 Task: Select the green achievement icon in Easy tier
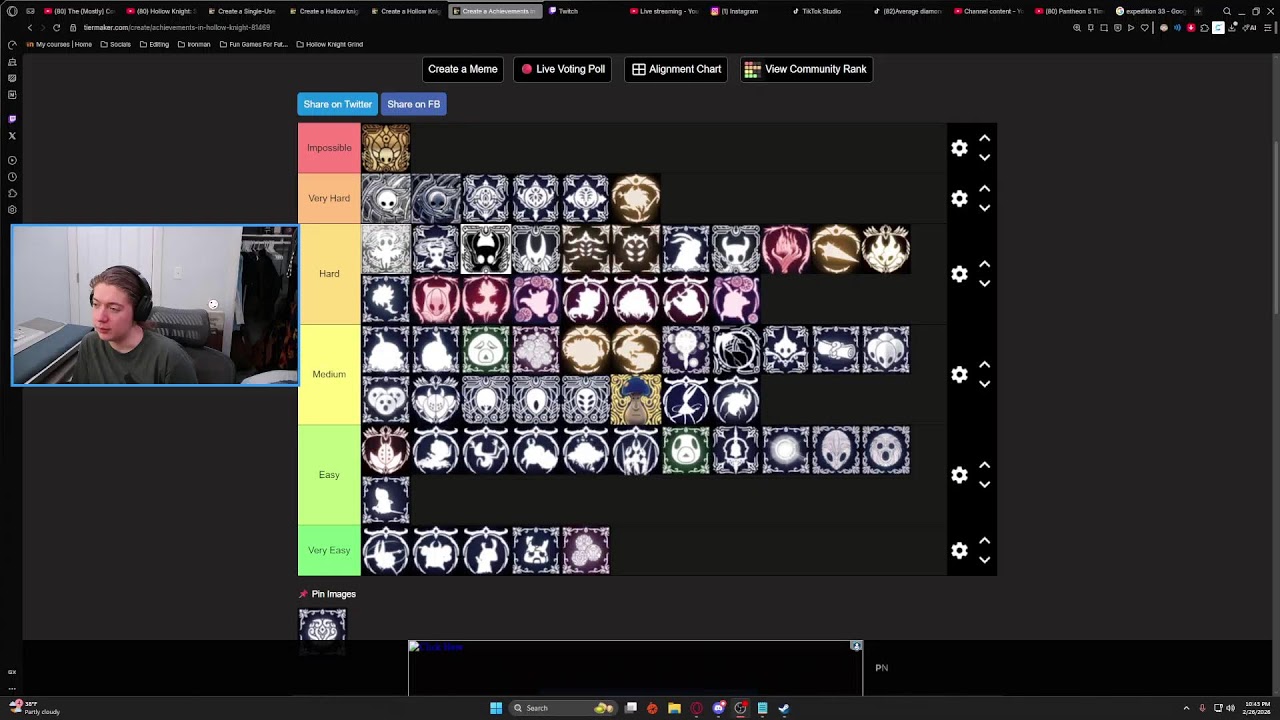[686, 450]
